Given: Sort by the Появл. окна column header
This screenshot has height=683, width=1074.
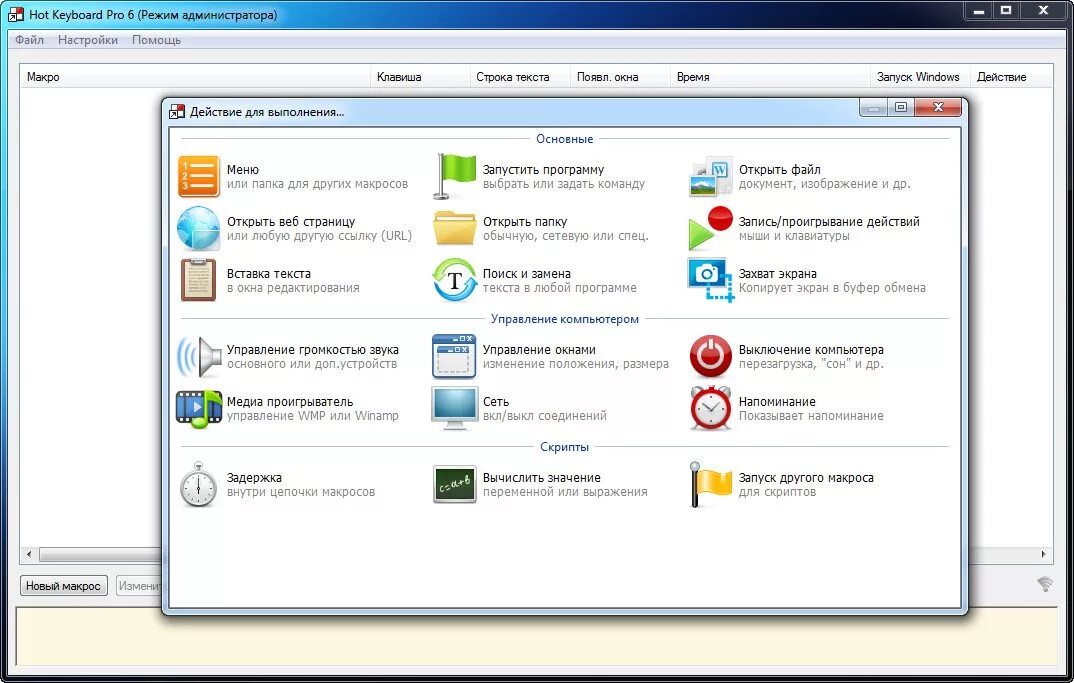Looking at the screenshot, I should [x=620, y=77].
